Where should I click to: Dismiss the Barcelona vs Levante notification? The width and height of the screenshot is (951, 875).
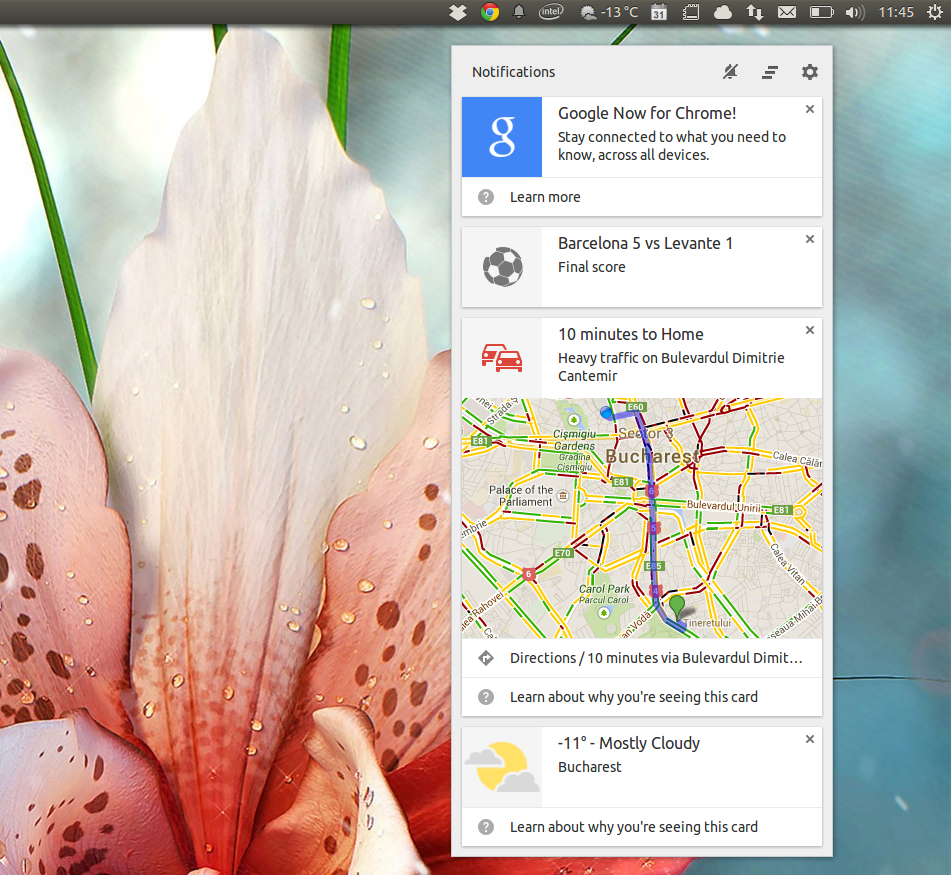click(809, 239)
